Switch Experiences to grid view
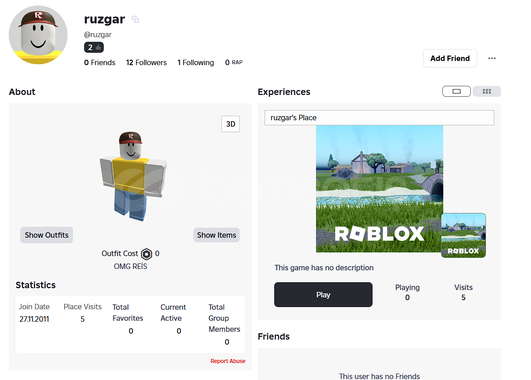531x380 pixels. [x=487, y=91]
